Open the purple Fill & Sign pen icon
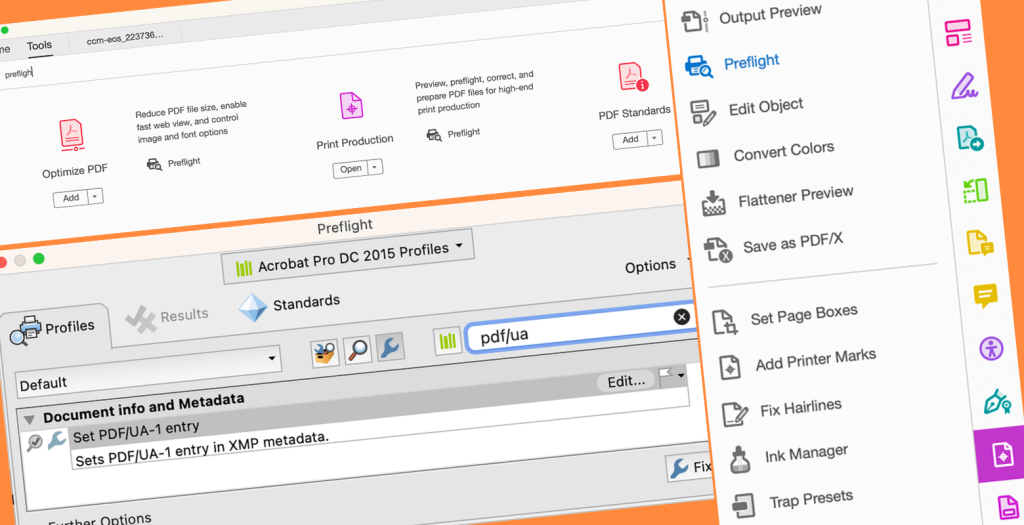 [963, 86]
